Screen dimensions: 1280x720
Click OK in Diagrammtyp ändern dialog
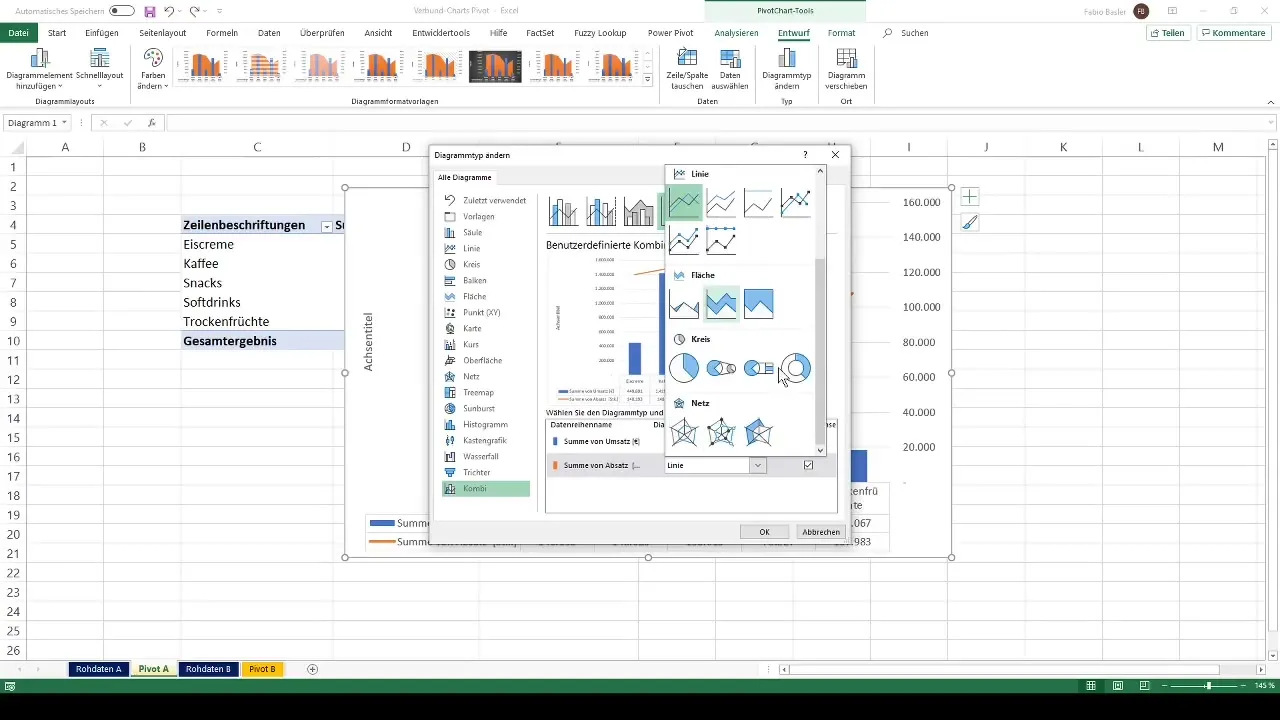tap(764, 532)
